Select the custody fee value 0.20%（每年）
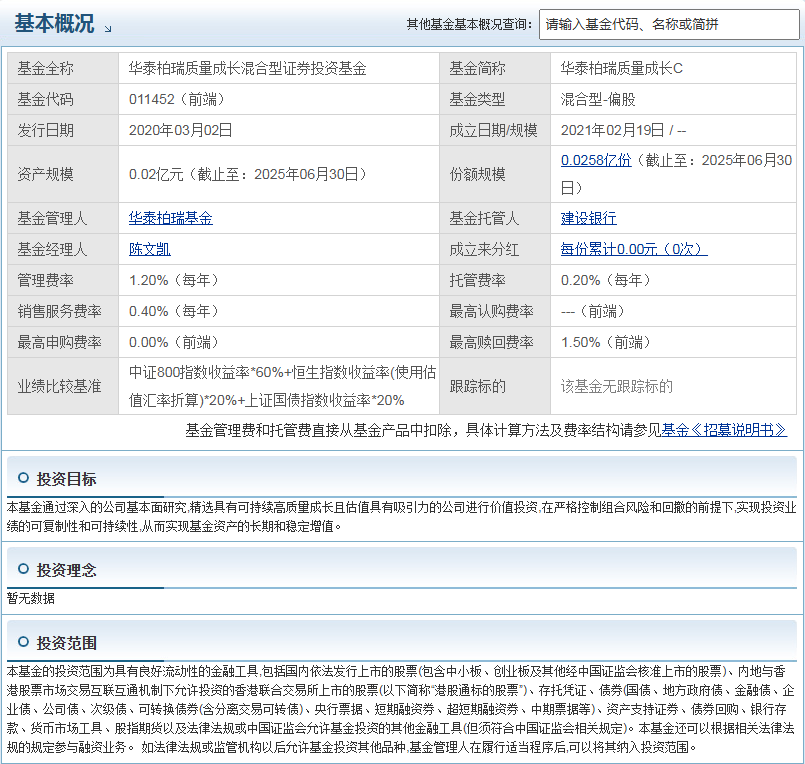Viewport: 805px width, 764px height. click(x=606, y=280)
